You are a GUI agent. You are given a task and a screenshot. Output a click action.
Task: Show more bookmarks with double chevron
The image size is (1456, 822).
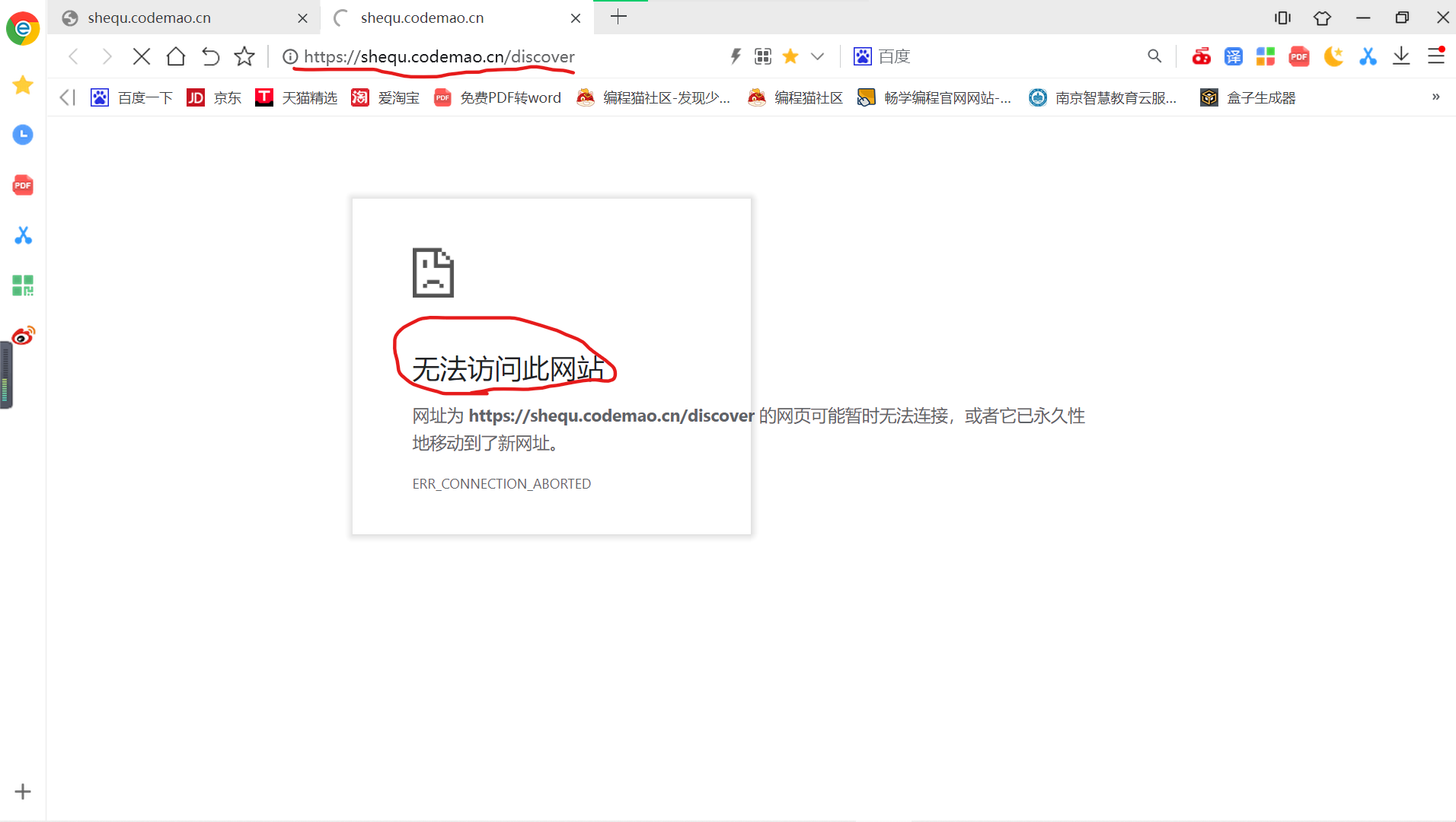click(1435, 97)
